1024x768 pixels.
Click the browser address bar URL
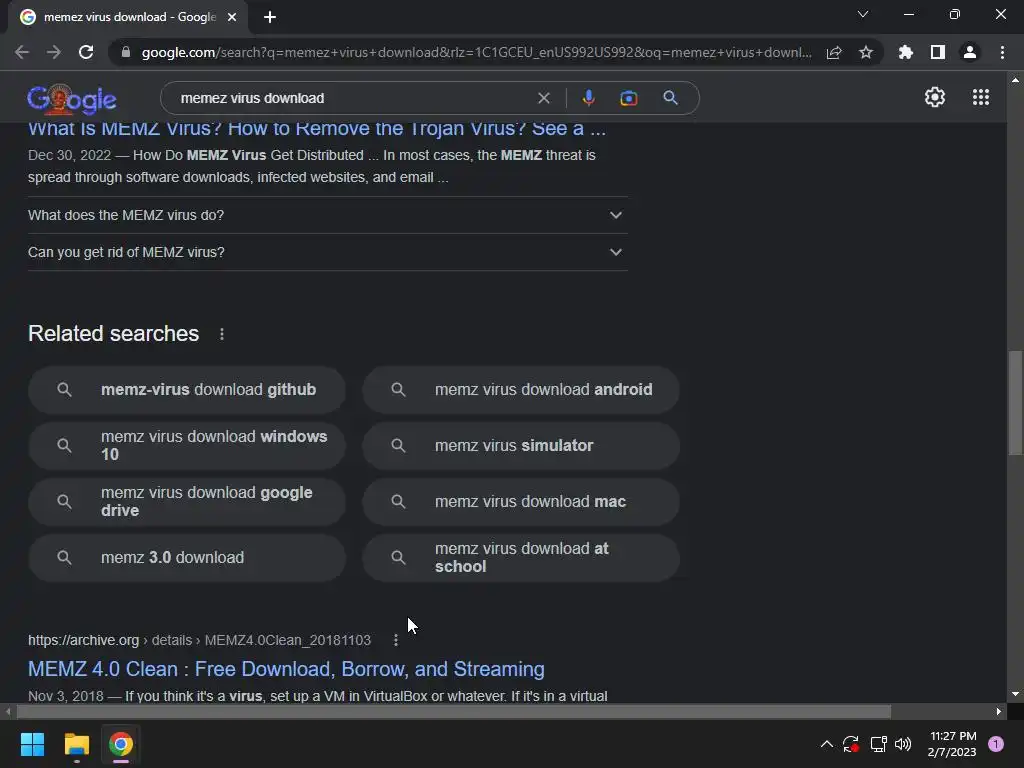point(477,52)
